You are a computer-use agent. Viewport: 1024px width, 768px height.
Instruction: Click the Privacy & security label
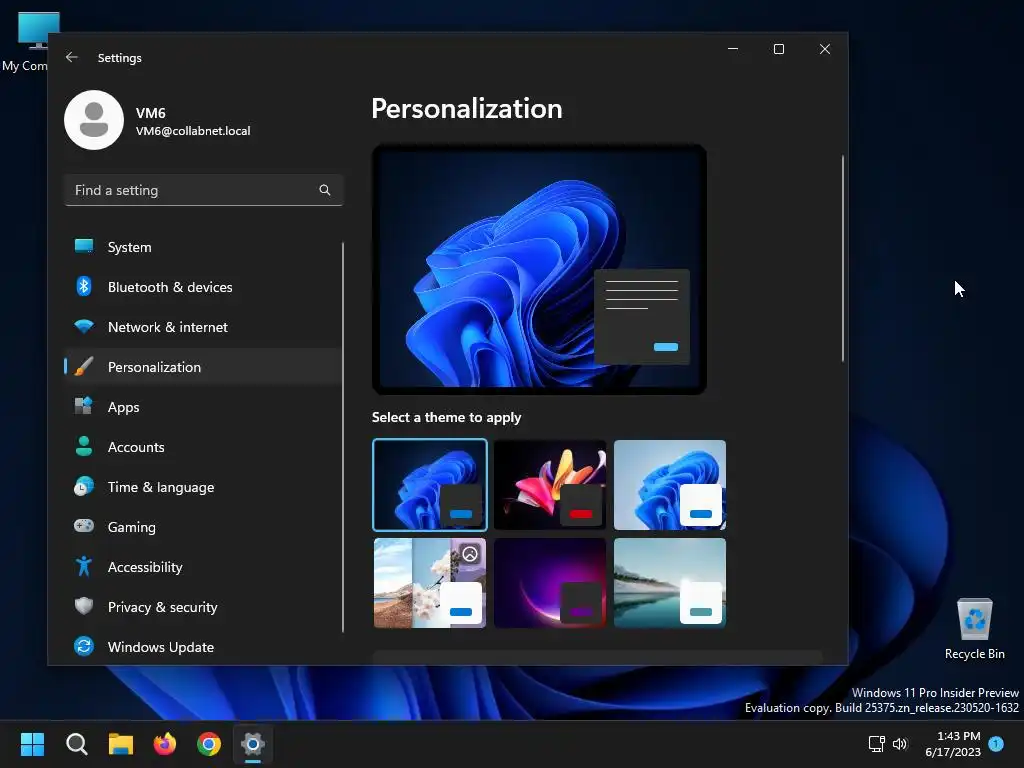(163, 607)
